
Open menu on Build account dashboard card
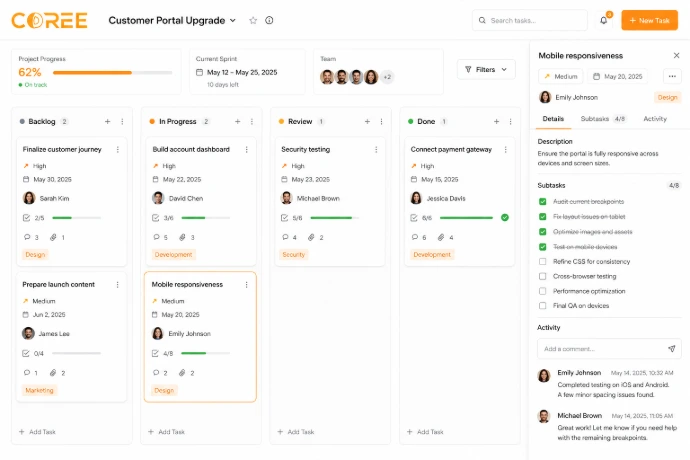pos(246,150)
